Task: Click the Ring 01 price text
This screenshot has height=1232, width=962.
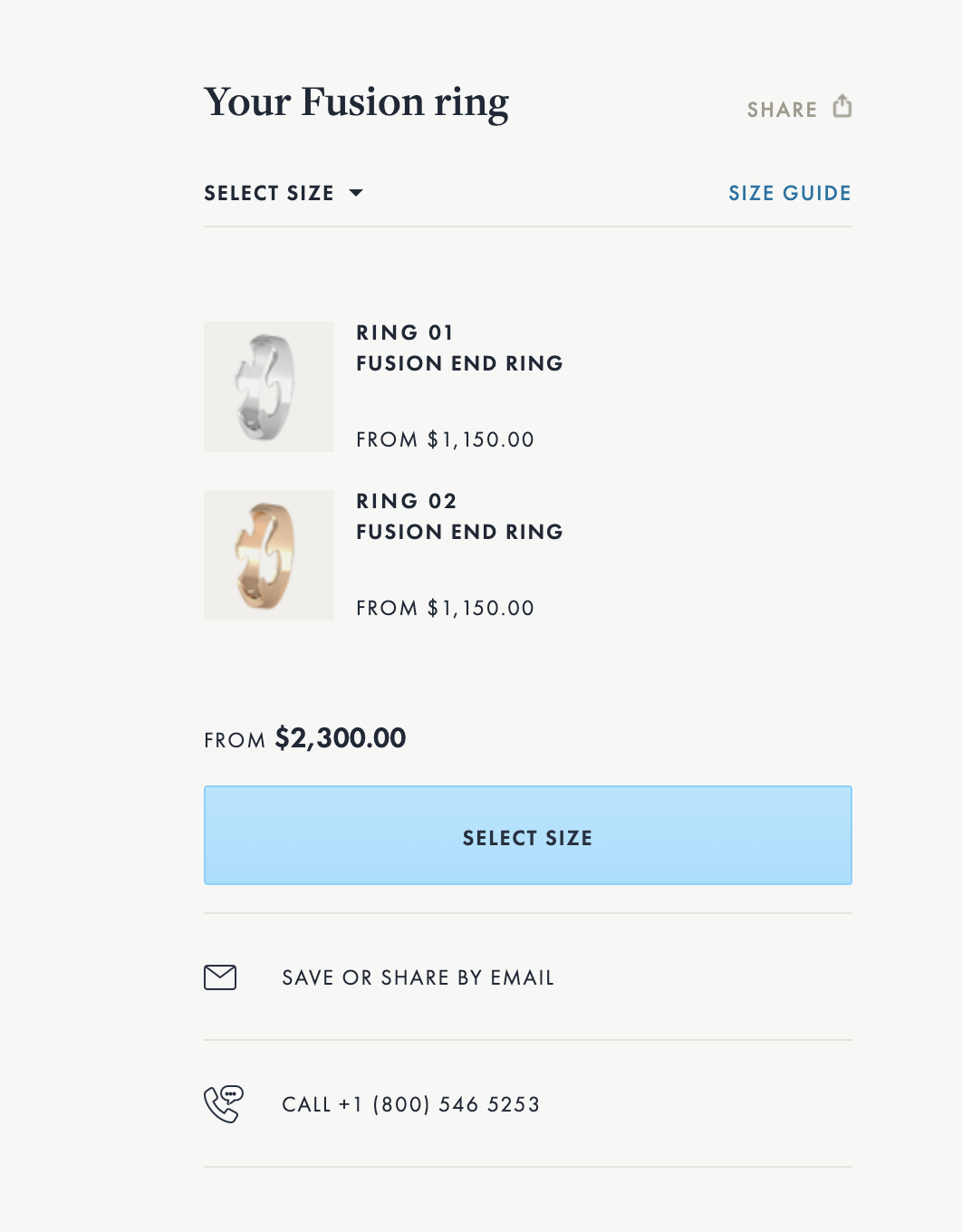Action: pos(445,439)
